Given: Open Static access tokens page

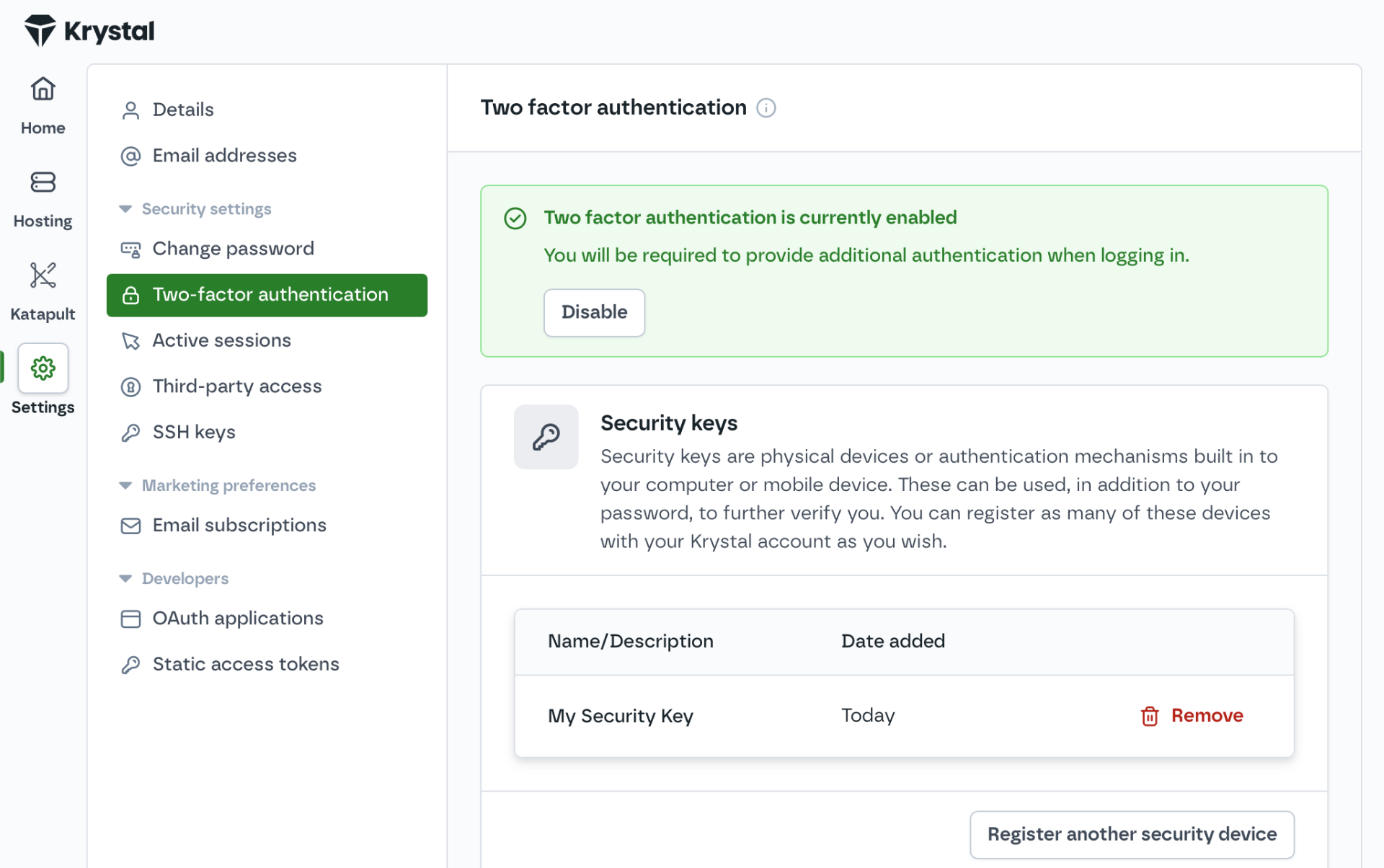Looking at the screenshot, I should point(245,664).
